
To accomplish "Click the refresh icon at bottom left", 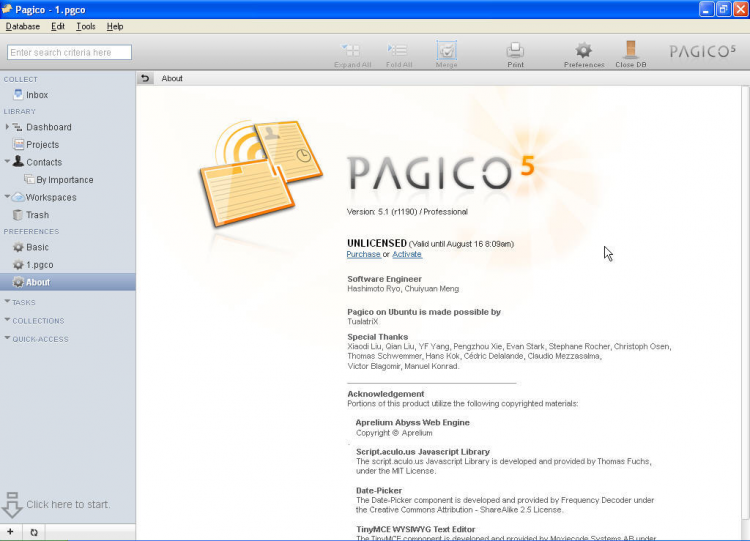I will (33, 532).
